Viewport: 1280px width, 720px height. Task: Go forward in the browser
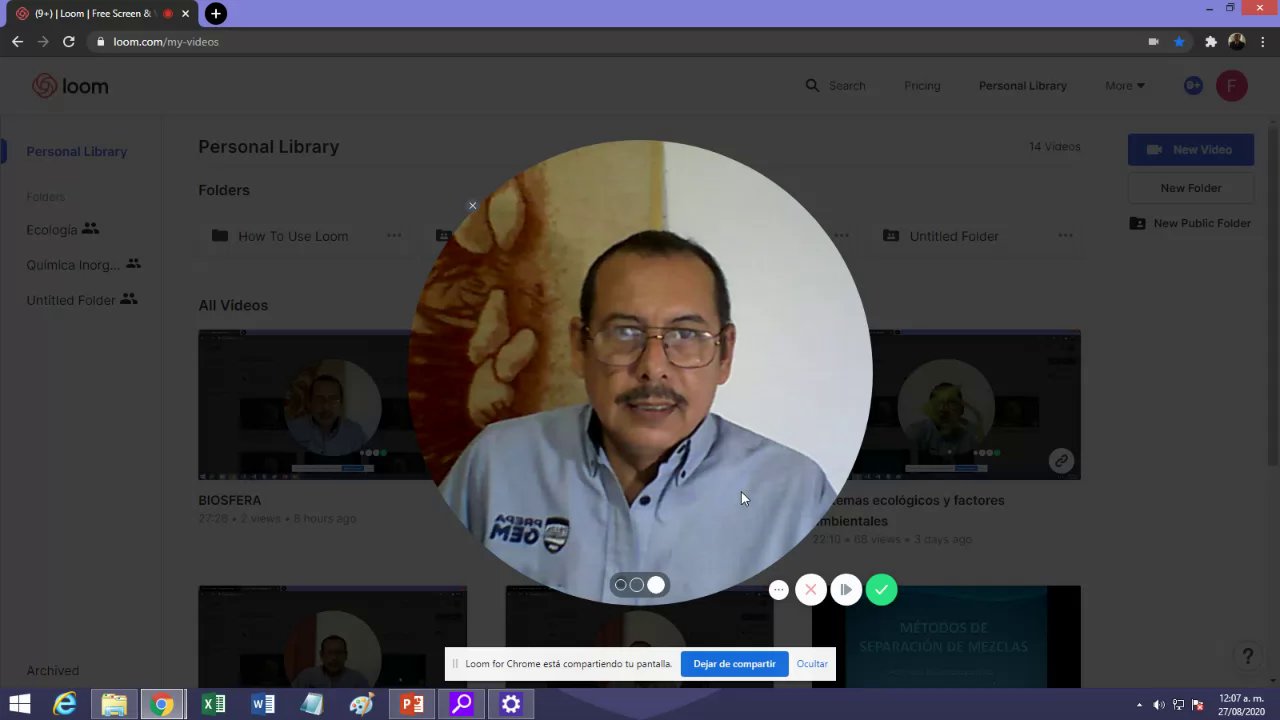pyautogui.click(x=43, y=42)
